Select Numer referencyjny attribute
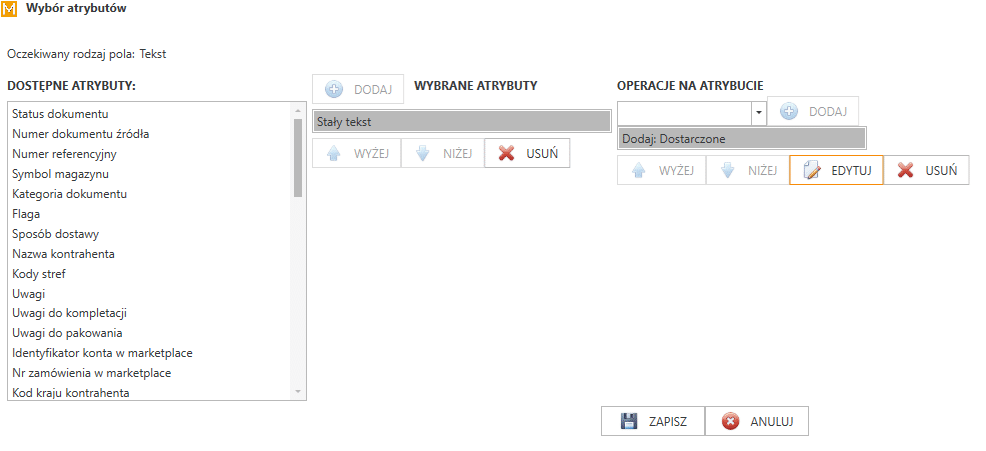 [151, 153]
